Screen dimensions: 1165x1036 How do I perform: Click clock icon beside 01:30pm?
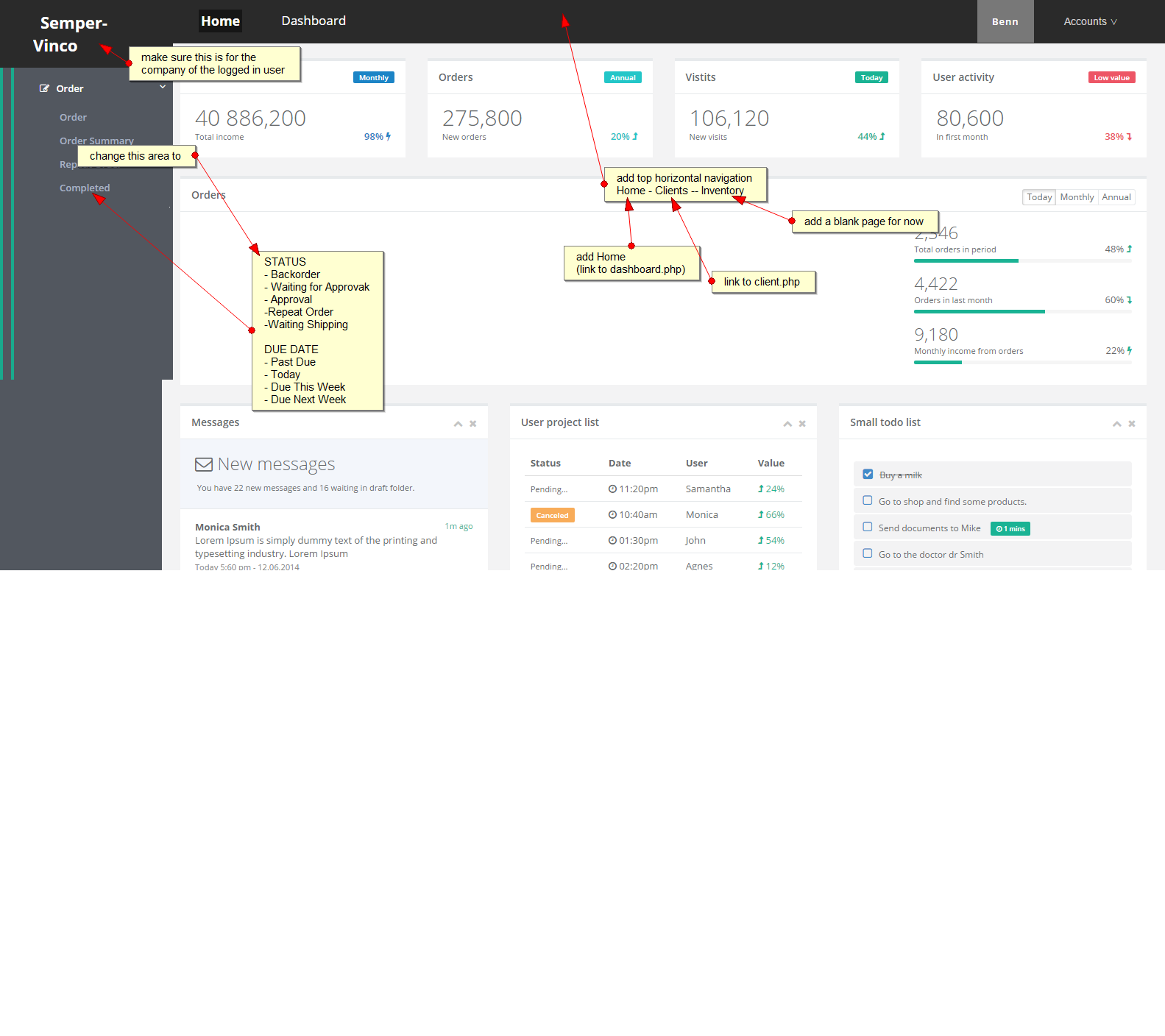tap(612, 540)
